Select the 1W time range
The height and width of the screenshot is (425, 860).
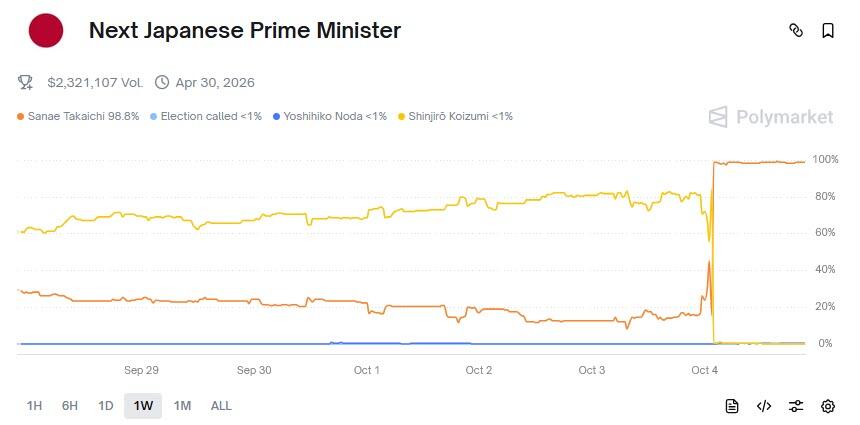[143, 406]
